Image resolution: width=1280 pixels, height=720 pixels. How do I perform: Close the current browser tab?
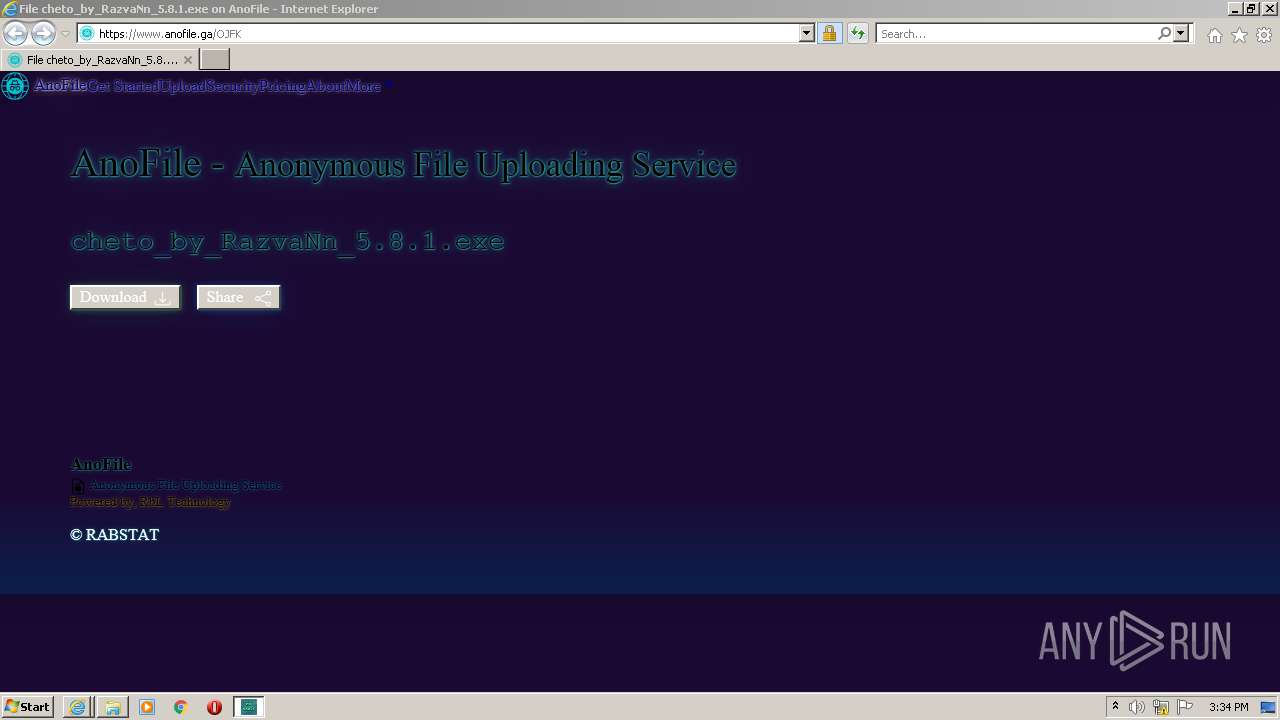point(187,60)
